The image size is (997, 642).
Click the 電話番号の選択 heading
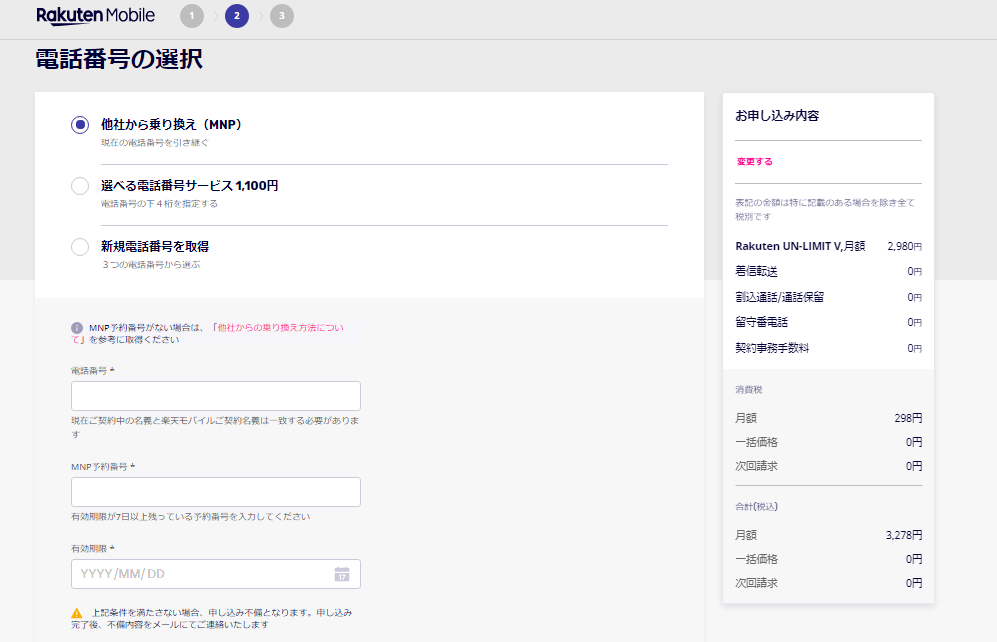click(x=119, y=59)
